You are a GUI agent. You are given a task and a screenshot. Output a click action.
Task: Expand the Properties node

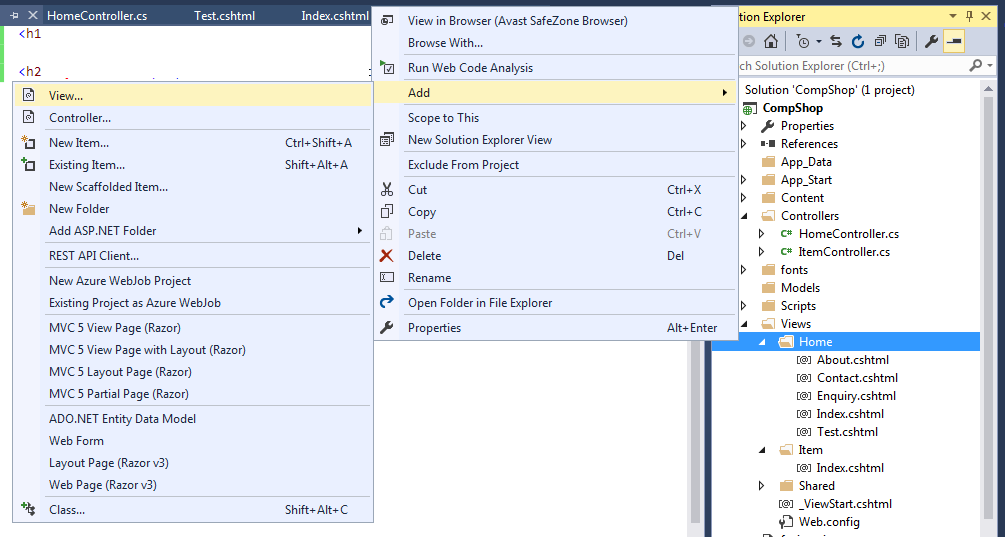744,126
